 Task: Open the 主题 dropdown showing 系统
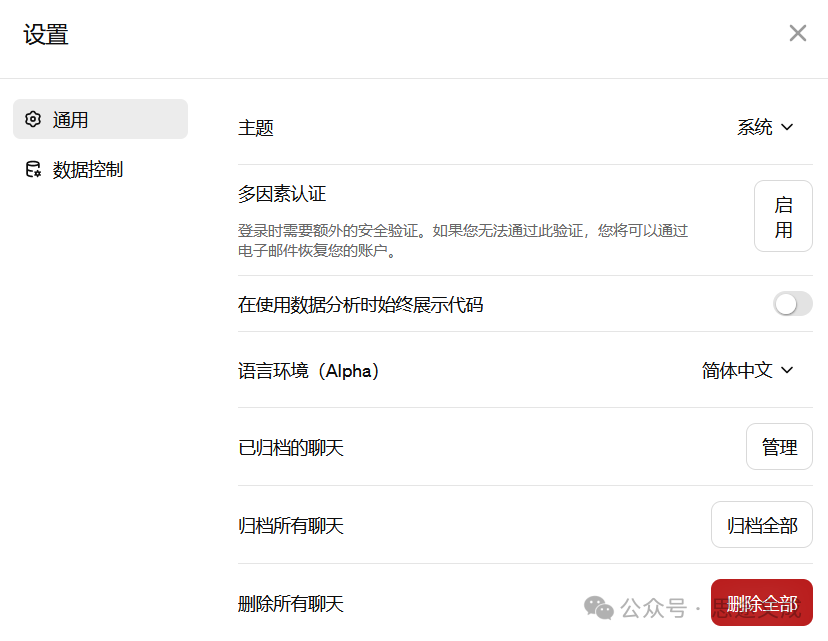[x=764, y=128]
